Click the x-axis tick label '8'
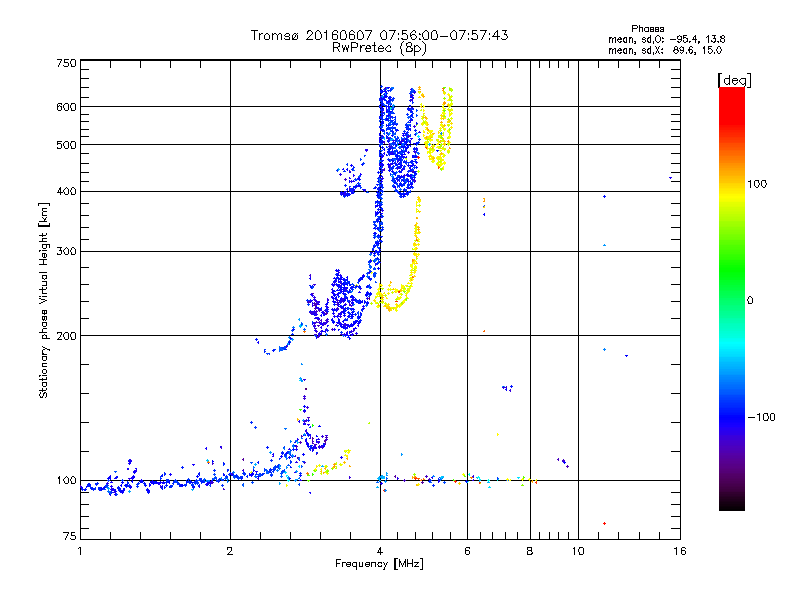 [530, 551]
